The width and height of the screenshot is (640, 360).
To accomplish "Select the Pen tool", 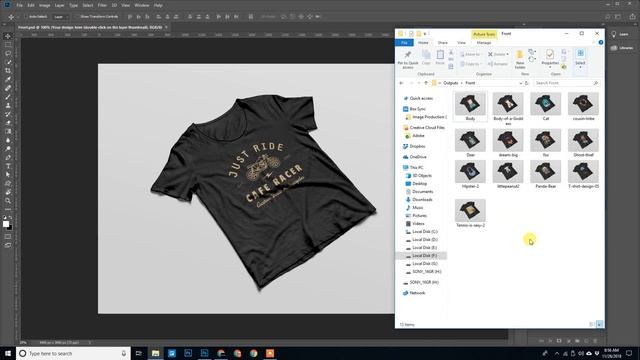I will point(8,157).
